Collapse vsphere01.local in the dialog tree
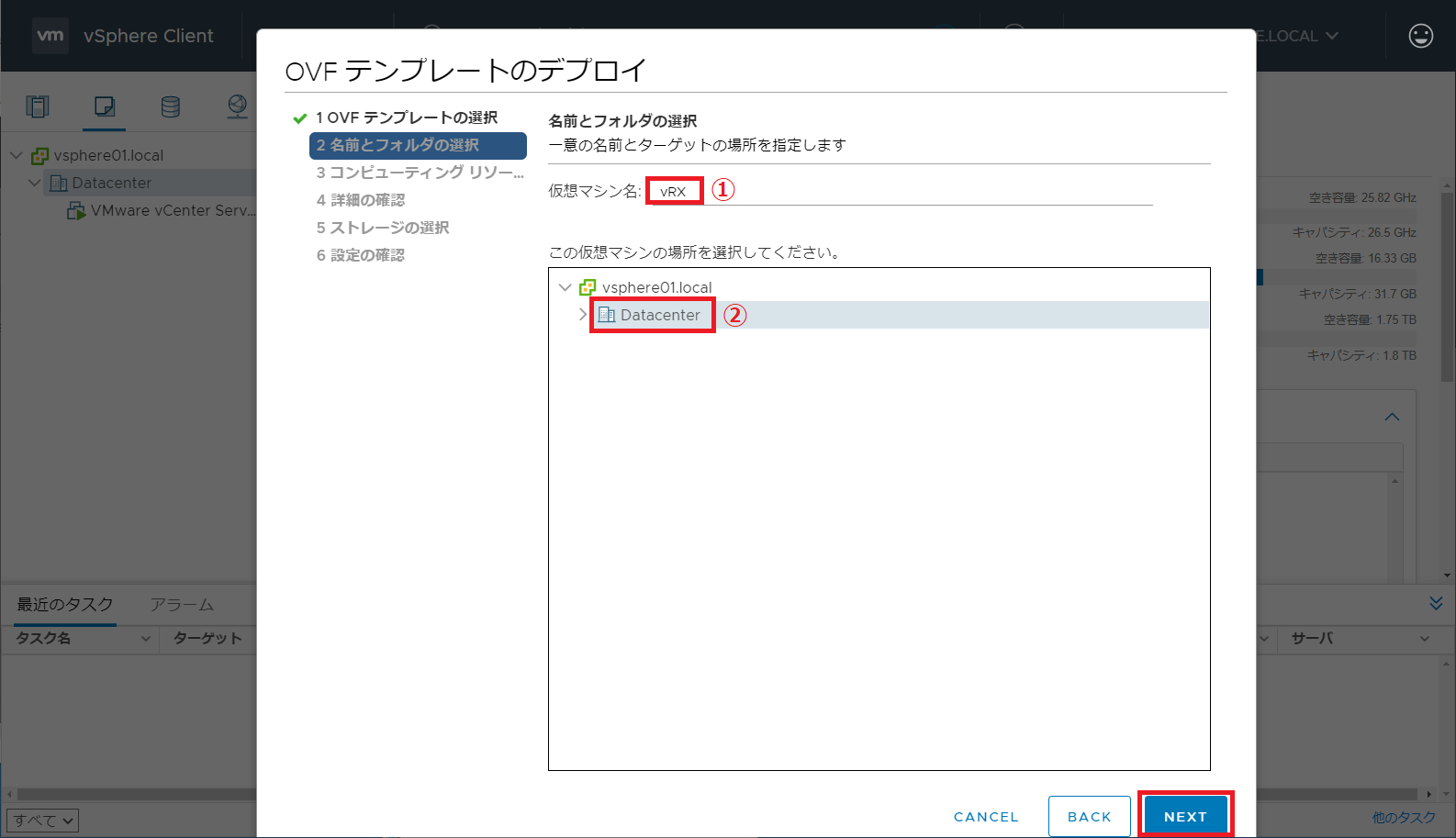1456x838 pixels. [565, 287]
